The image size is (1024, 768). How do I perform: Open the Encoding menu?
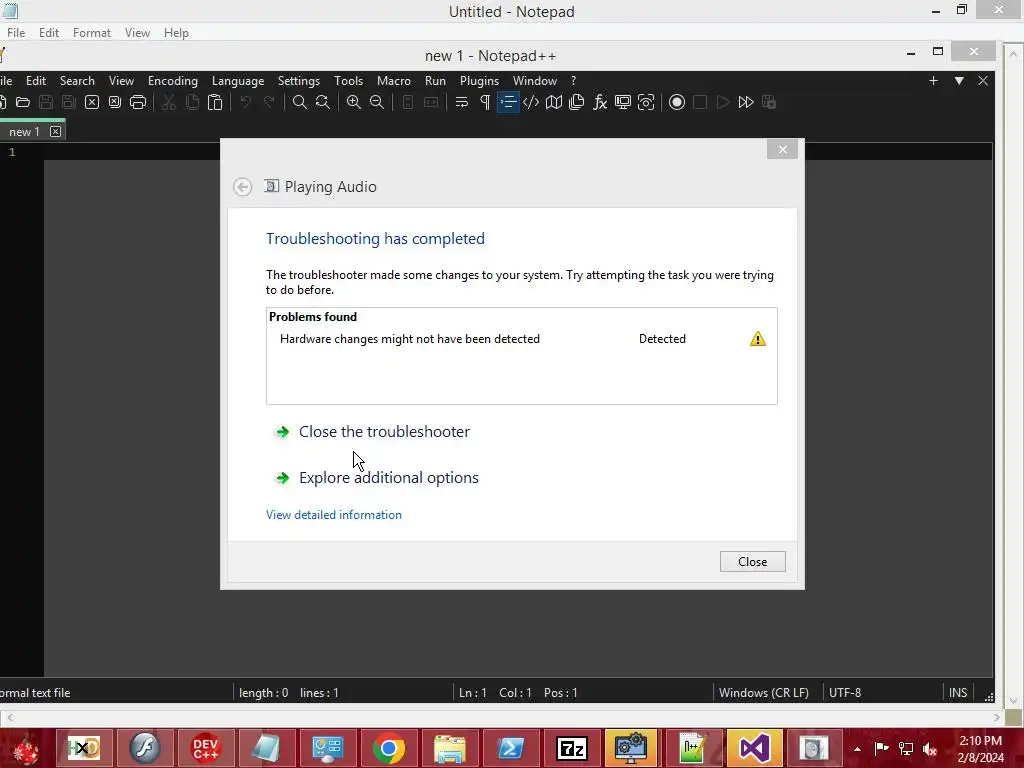coord(172,80)
